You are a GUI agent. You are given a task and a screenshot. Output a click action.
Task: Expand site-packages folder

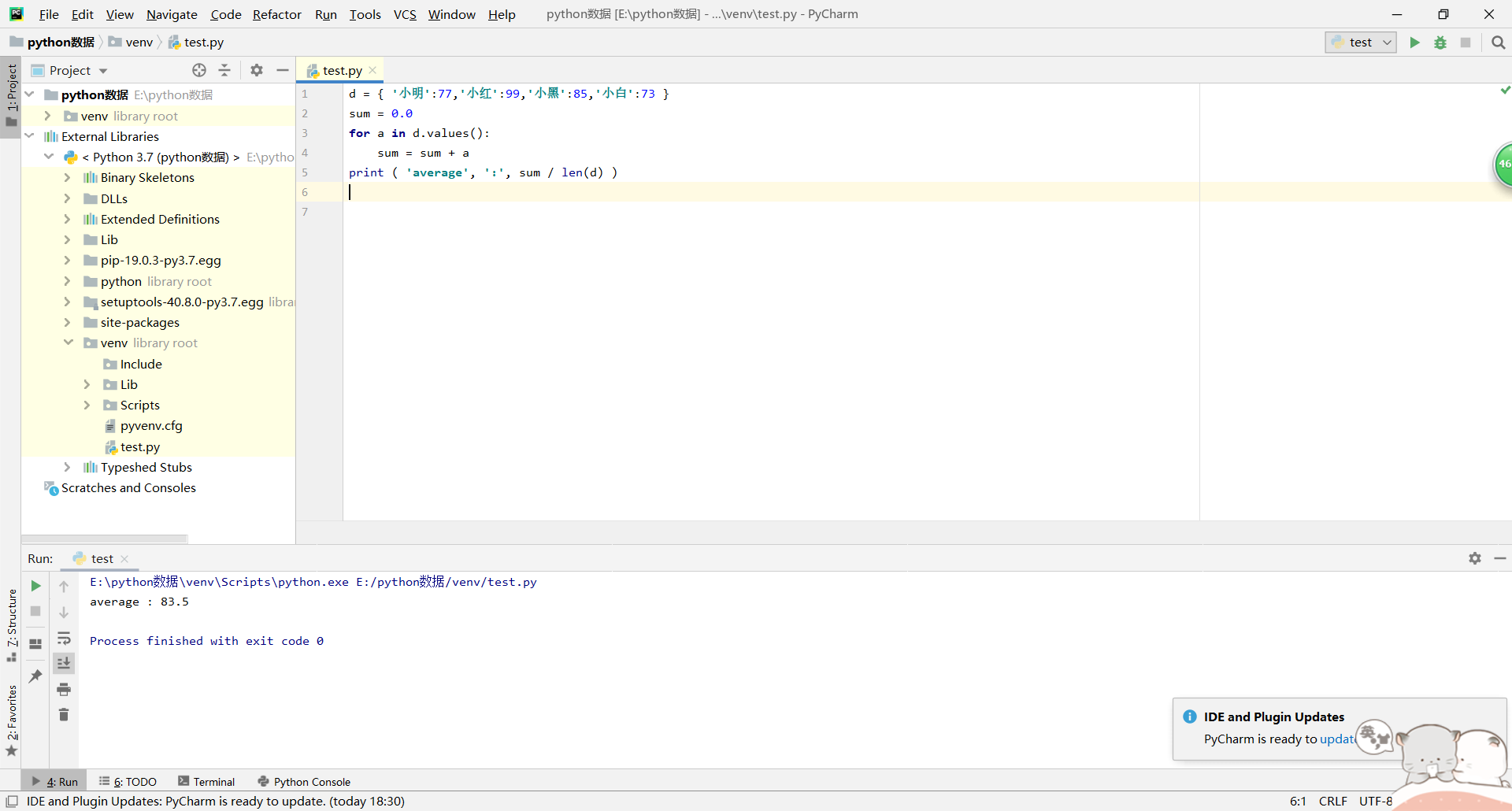click(68, 322)
